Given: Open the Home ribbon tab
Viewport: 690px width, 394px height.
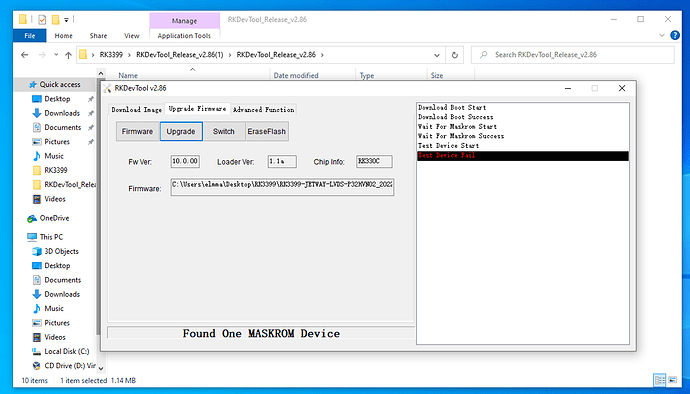Looking at the screenshot, I should tap(63, 36).
